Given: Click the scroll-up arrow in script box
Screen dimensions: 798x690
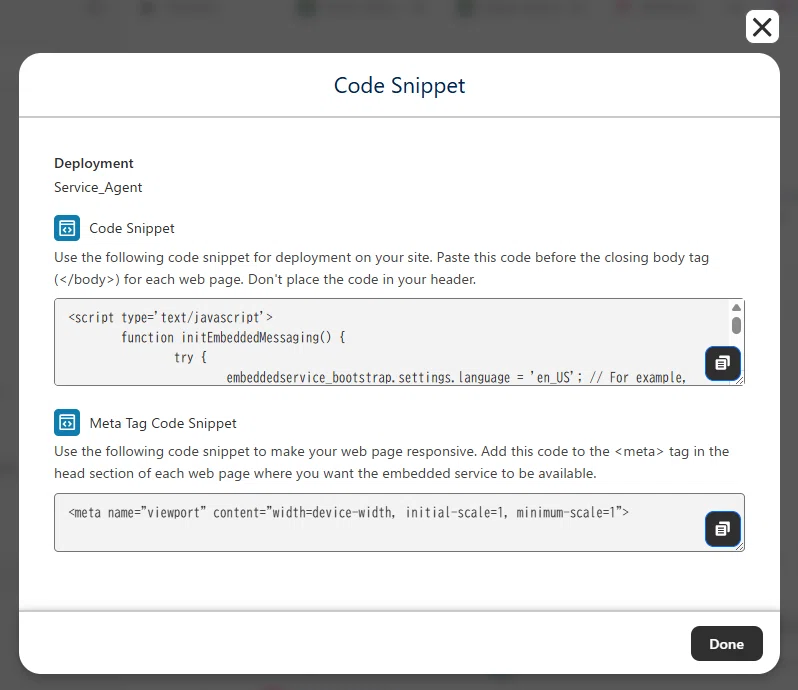Looking at the screenshot, I should click(x=736, y=307).
